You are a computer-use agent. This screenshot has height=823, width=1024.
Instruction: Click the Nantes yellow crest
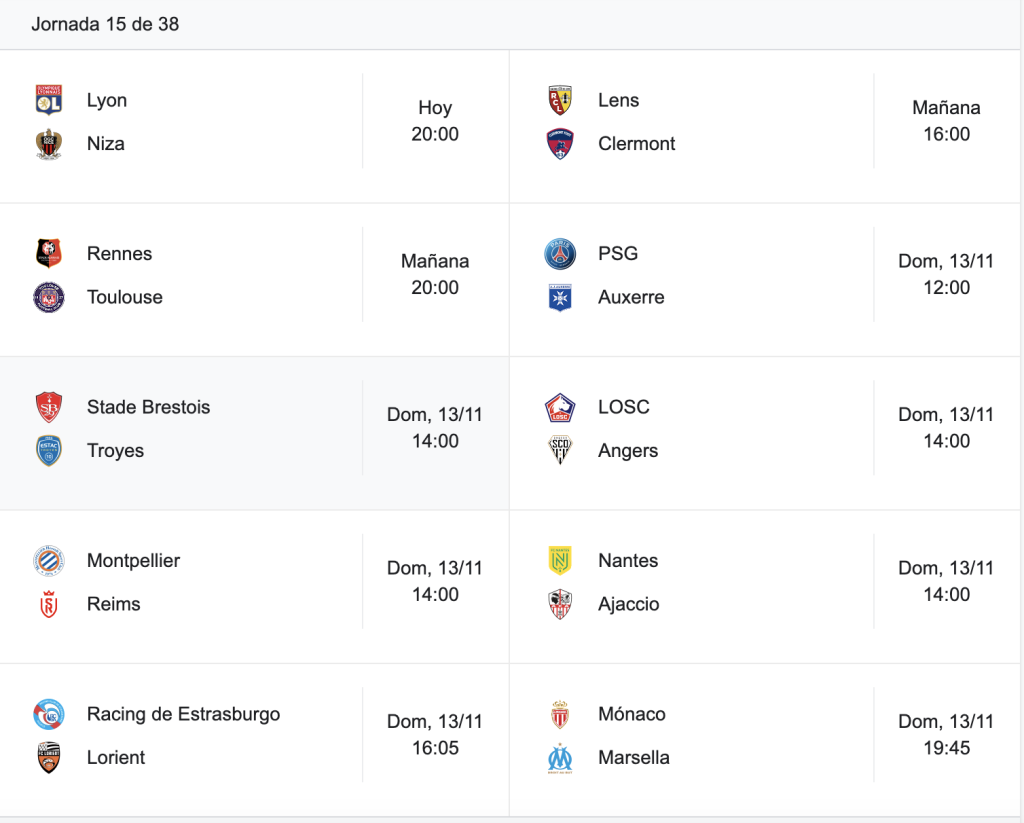pyautogui.click(x=560, y=560)
